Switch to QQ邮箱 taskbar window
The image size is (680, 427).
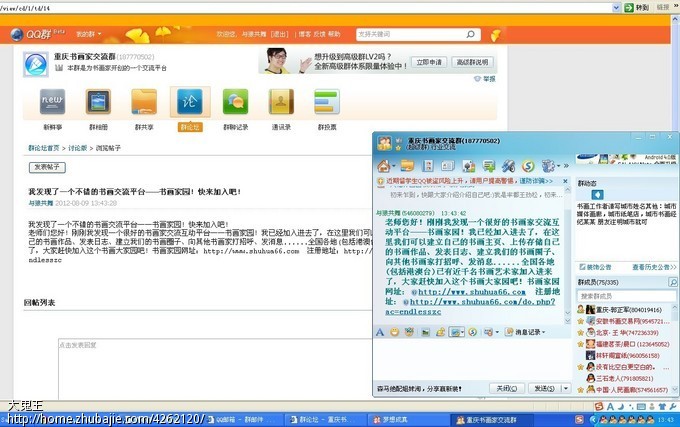pos(241,420)
